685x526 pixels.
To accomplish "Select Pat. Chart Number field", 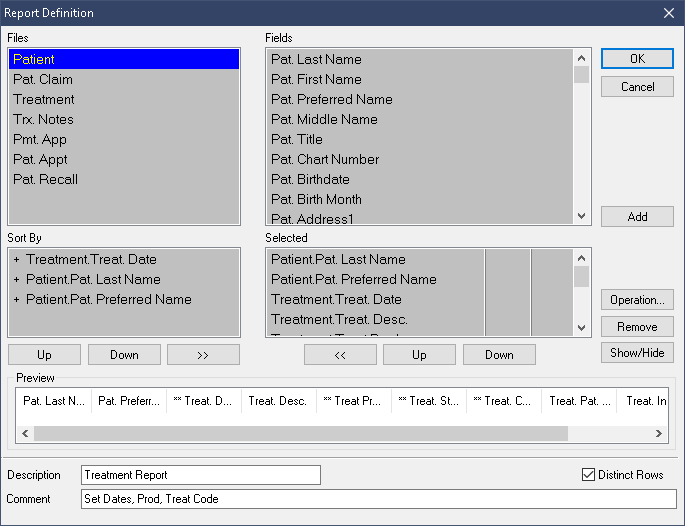I will click(x=325, y=159).
